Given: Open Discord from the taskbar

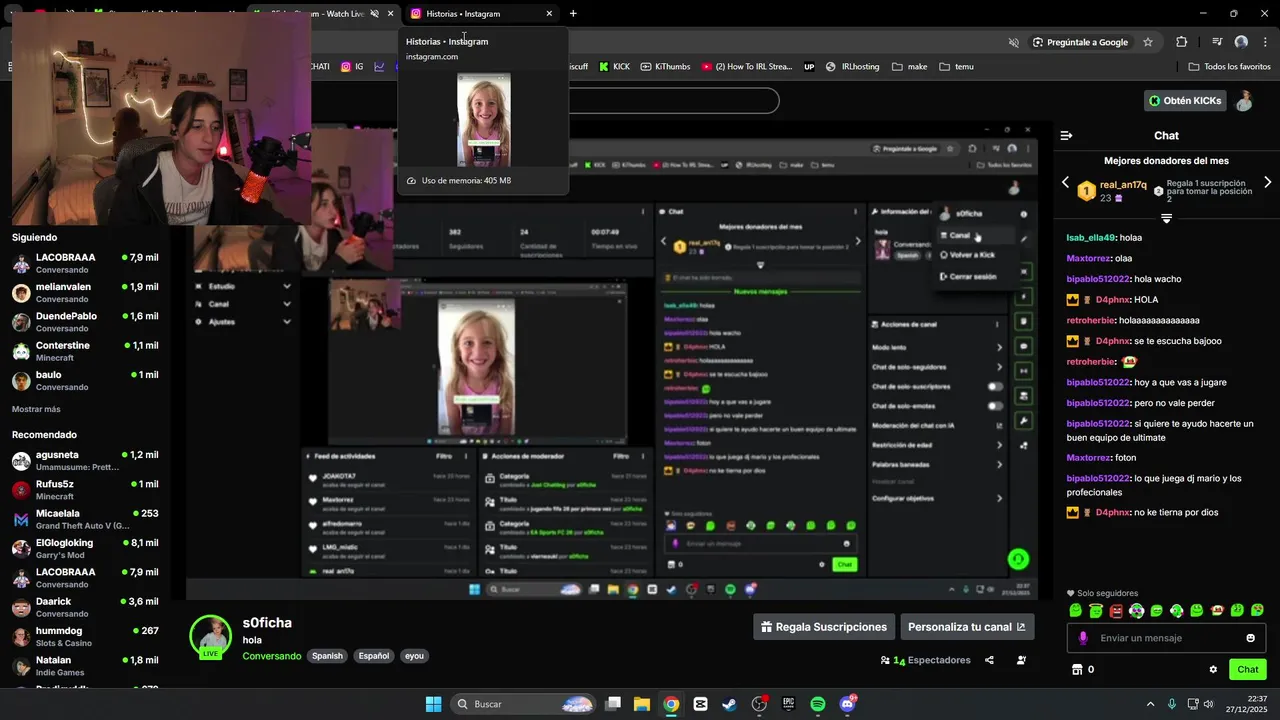Looking at the screenshot, I should coord(848,704).
